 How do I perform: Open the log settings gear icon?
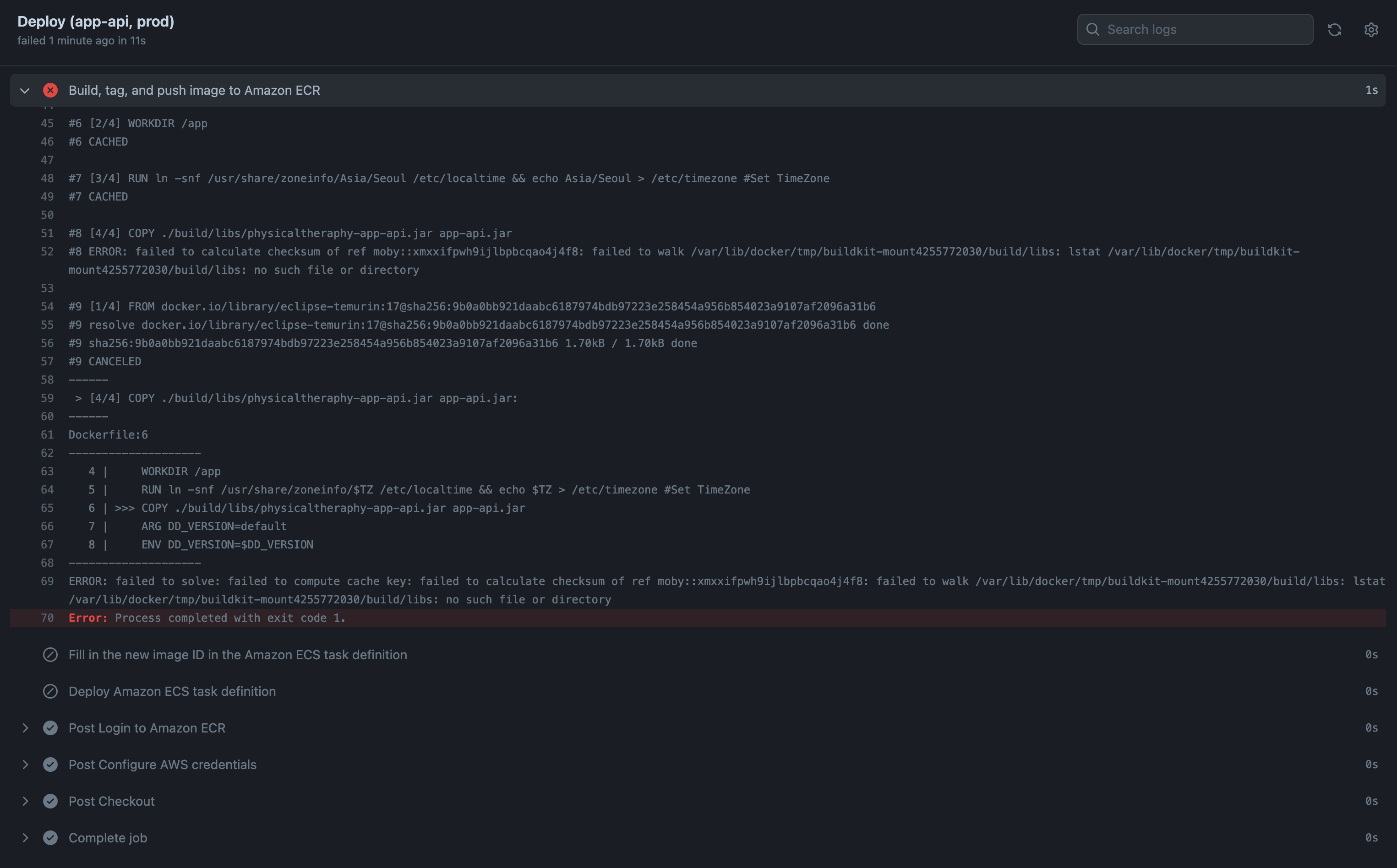[x=1371, y=30]
